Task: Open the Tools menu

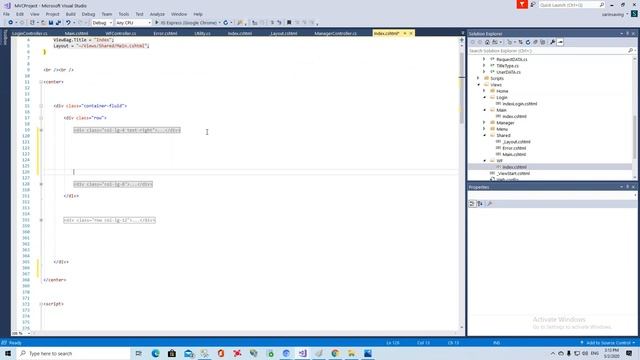Action: (x=124, y=14)
